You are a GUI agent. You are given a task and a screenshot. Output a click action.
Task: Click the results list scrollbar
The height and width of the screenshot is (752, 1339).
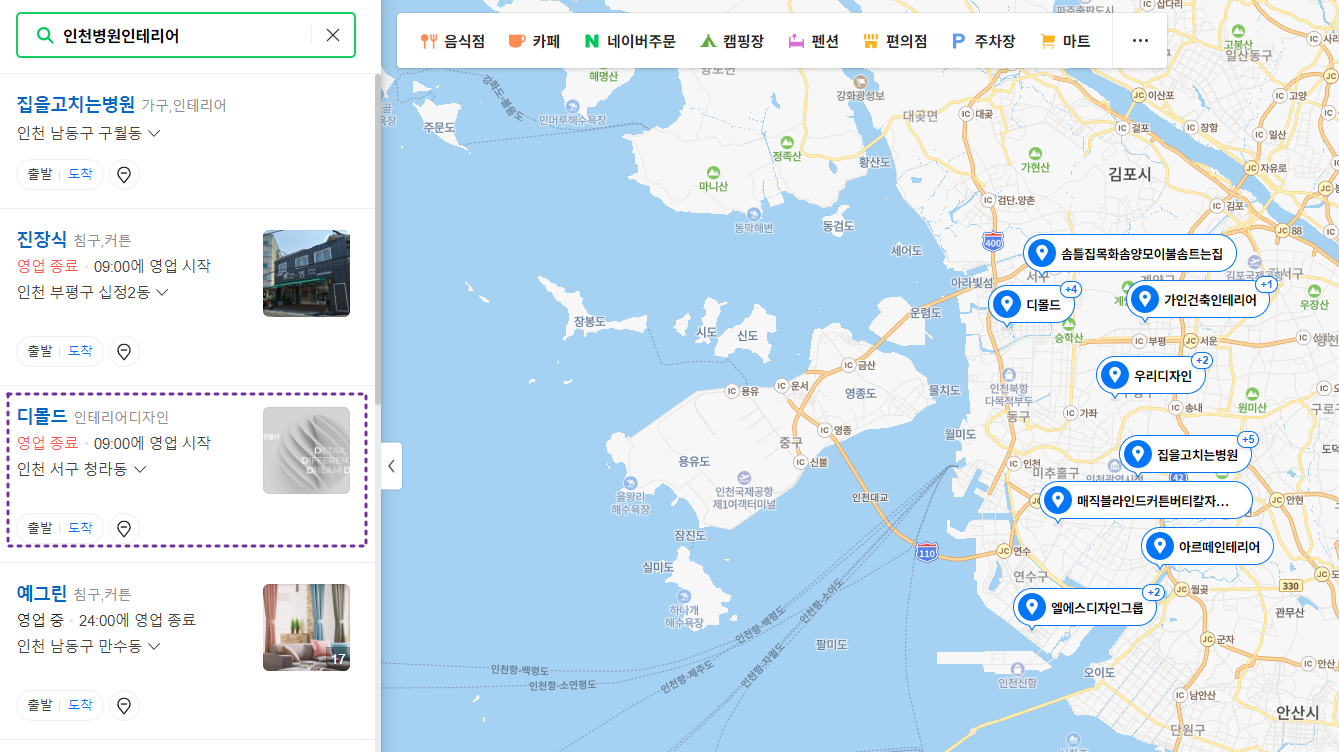(x=378, y=240)
